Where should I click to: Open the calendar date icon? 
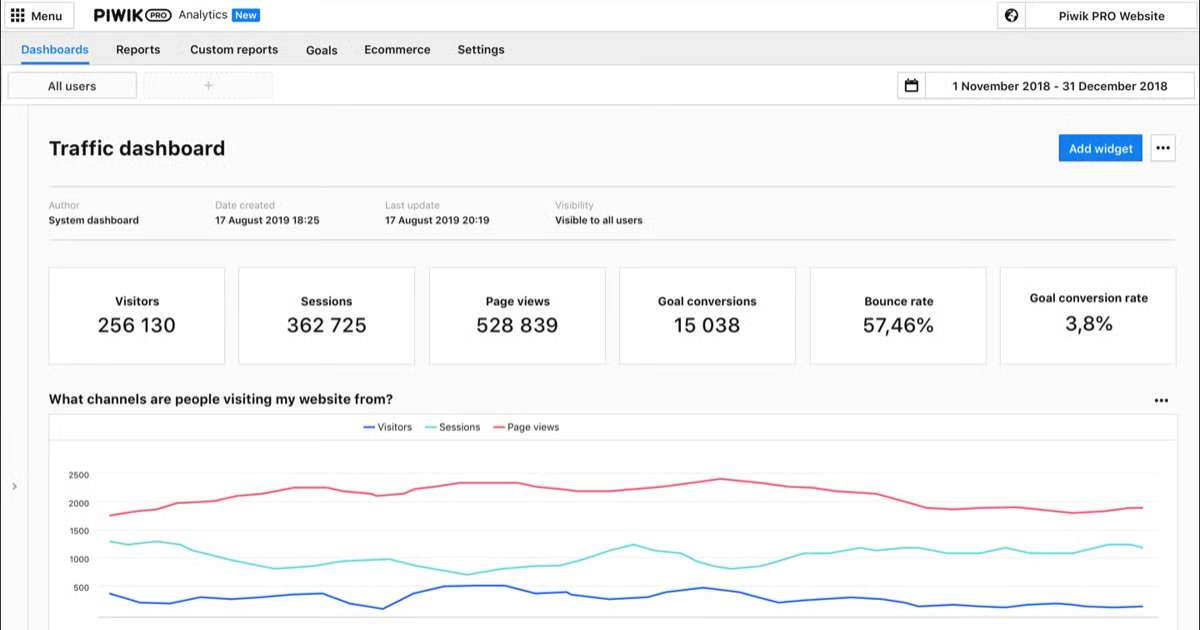point(911,86)
